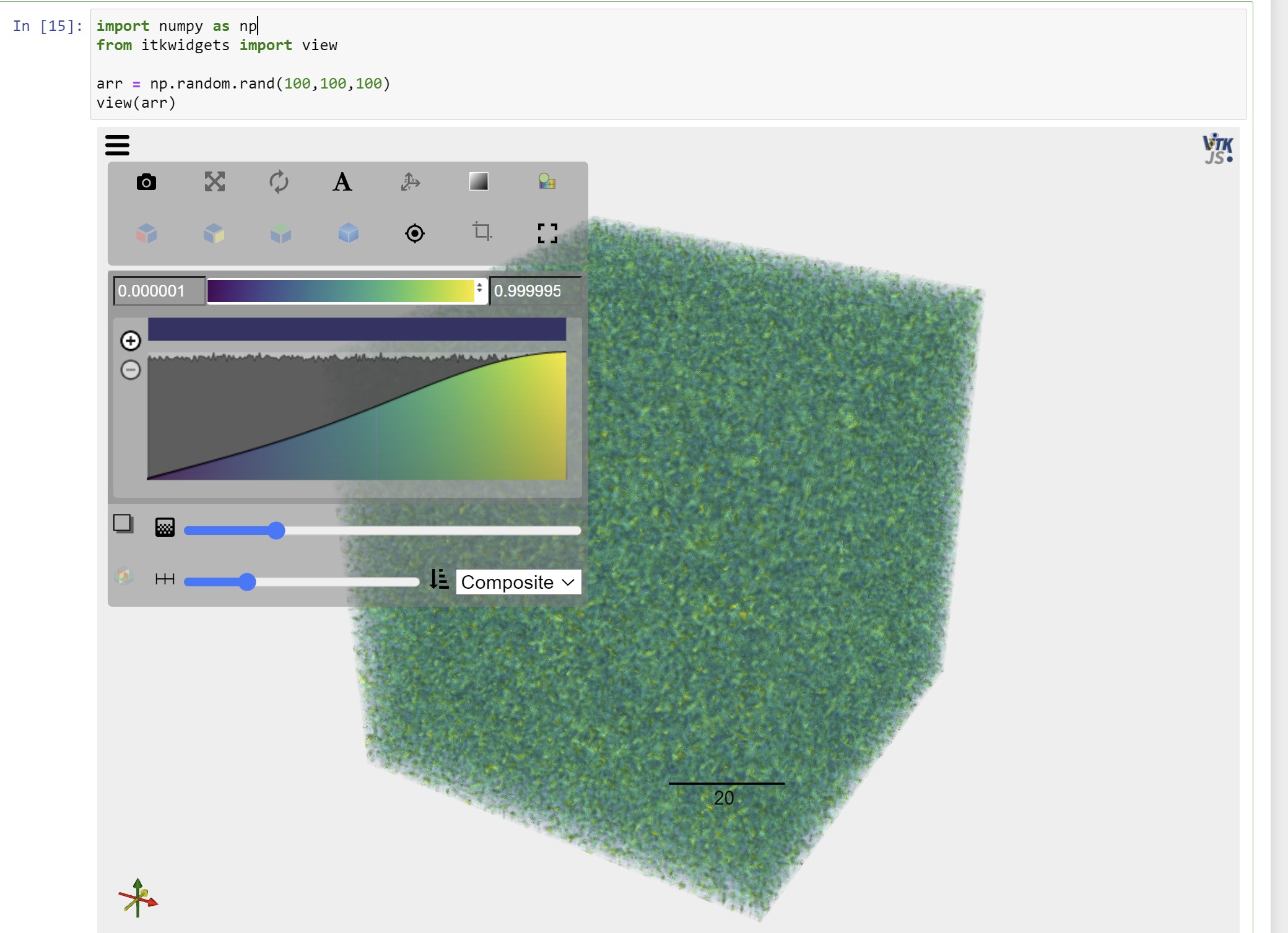Select the Z plane view cube icon

point(281,233)
